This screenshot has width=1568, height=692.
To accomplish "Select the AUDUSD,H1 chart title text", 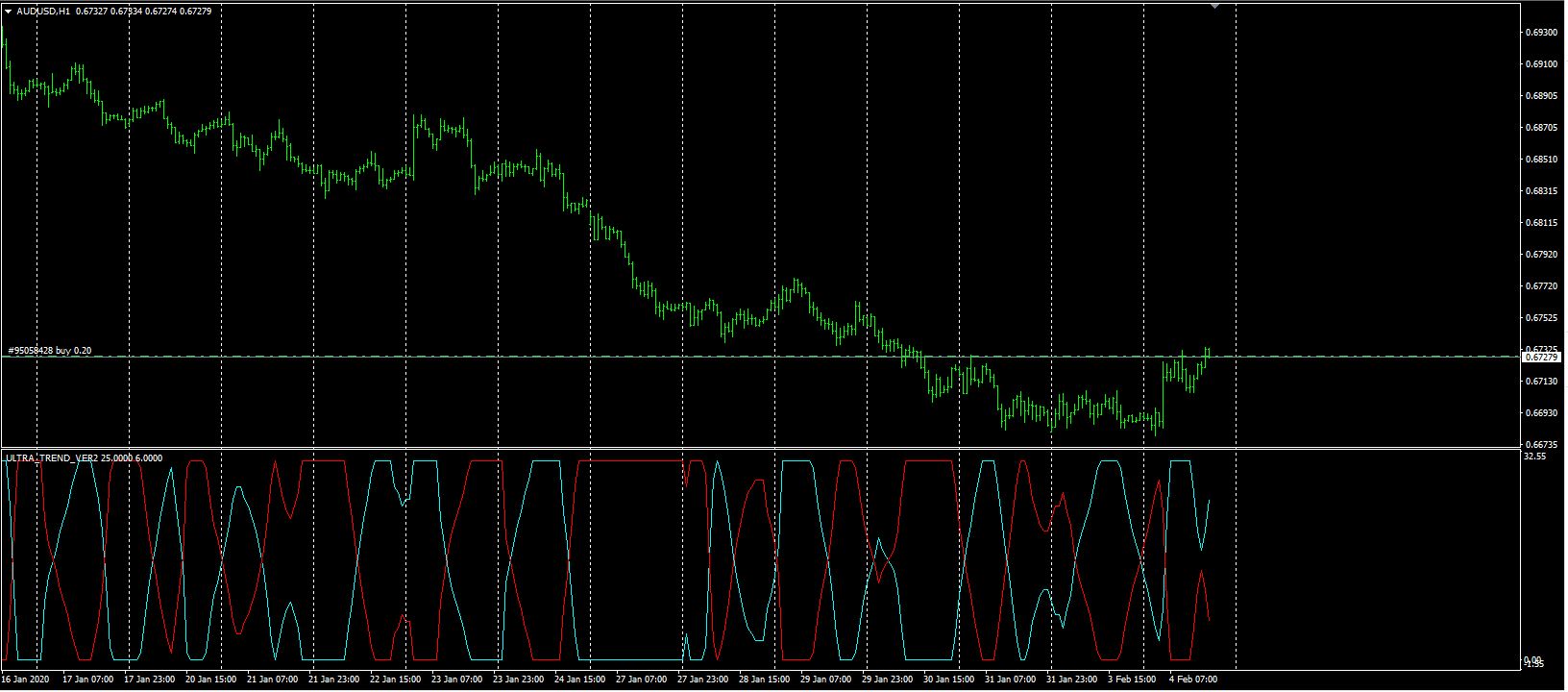I will coord(43,11).
